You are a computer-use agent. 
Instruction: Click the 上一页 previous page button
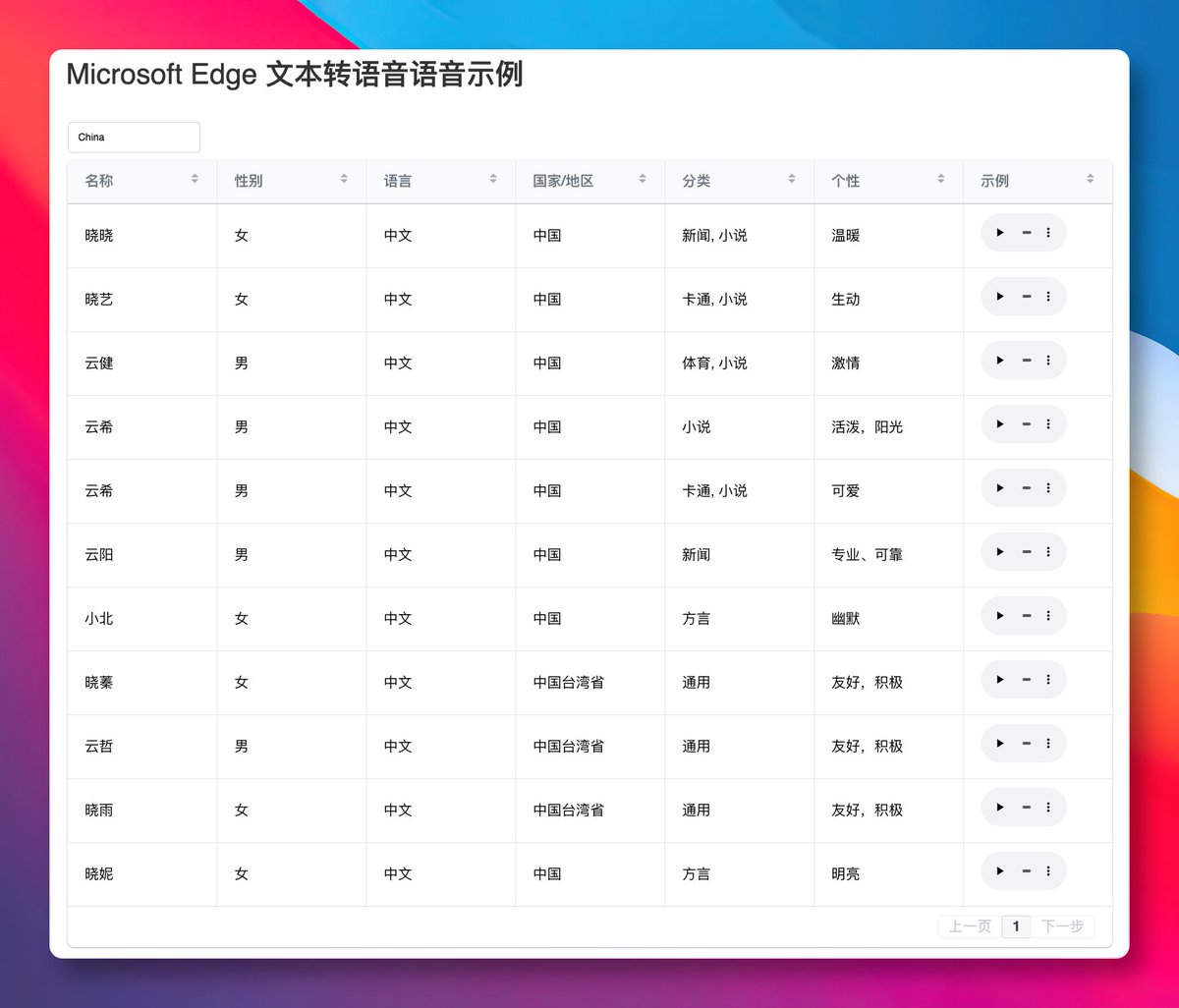click(969, 926)
